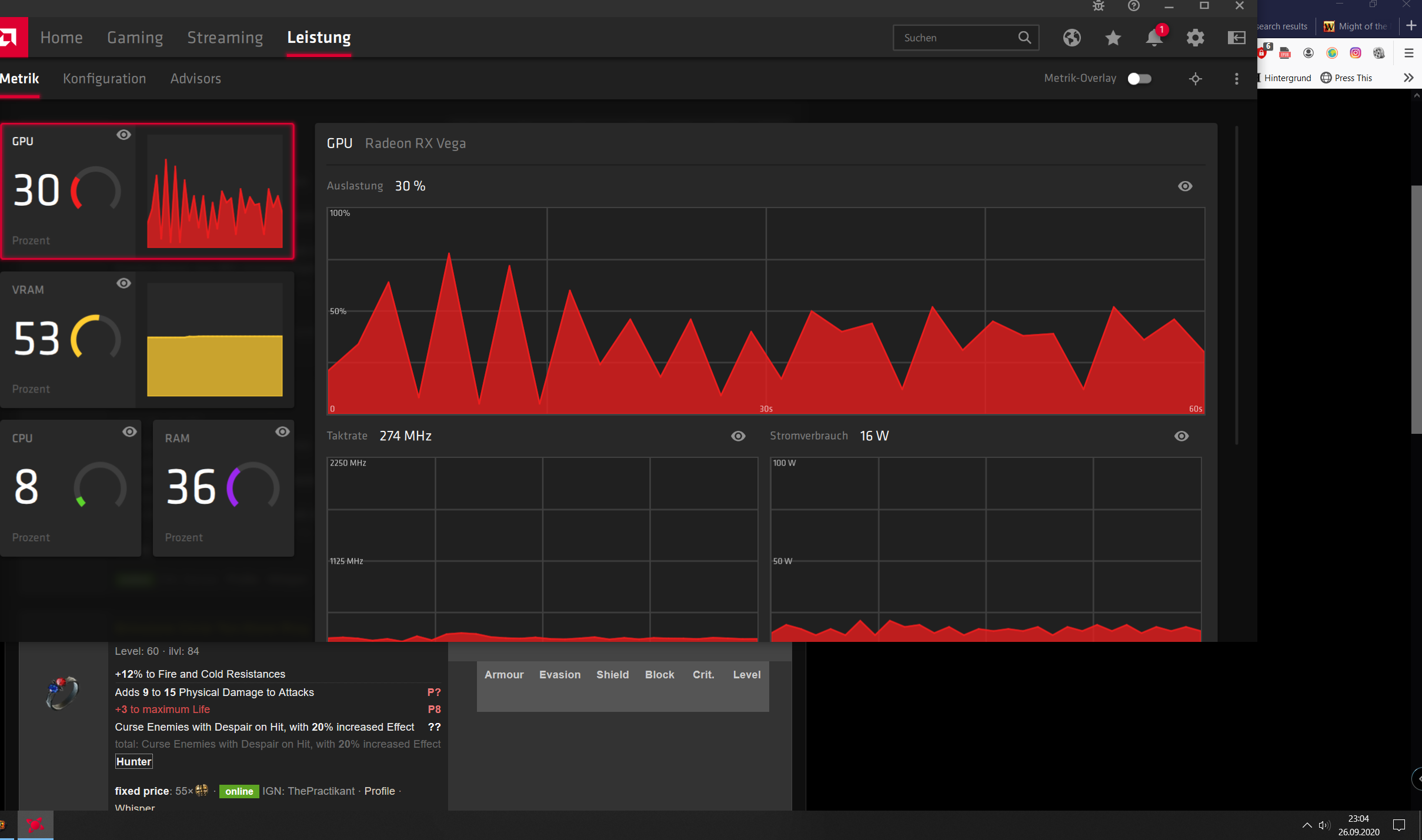1422x840 pixels.
Task: Open the web browser globe icon
Action: click(x=1071, y=38)
